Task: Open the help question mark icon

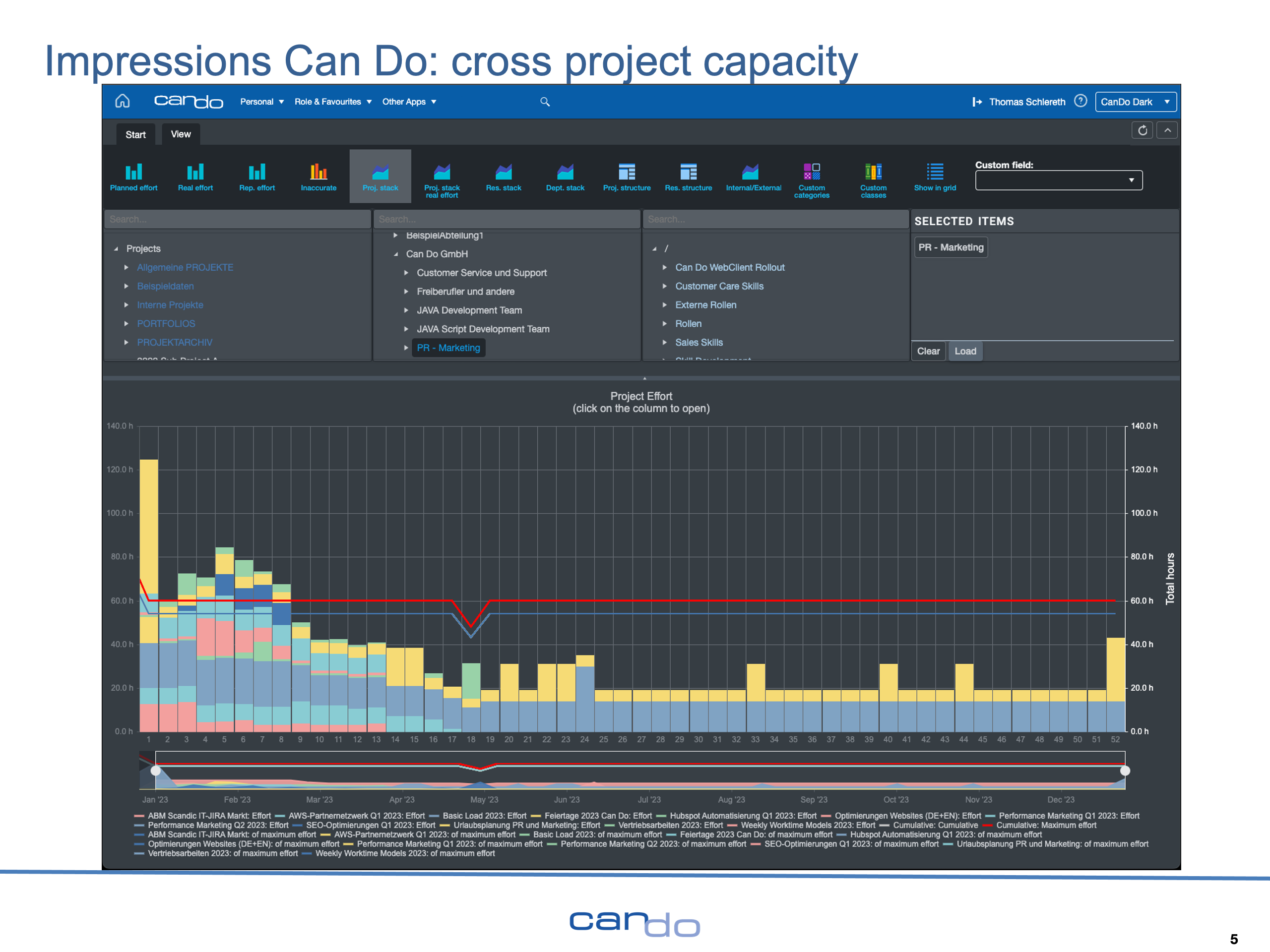Action: click(x=1080, y=101)
